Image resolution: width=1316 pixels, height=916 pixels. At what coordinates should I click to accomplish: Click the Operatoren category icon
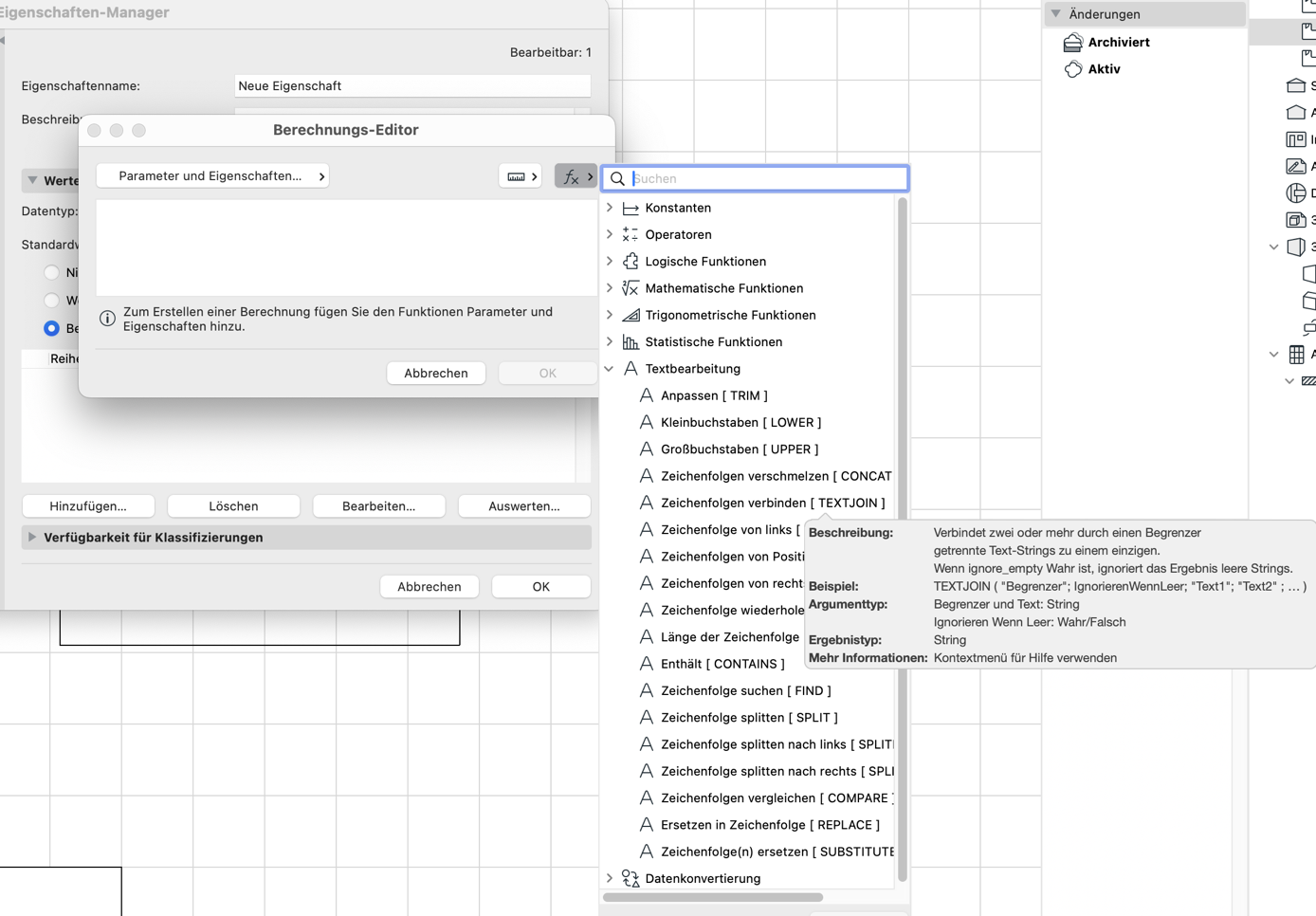[631, 234]
